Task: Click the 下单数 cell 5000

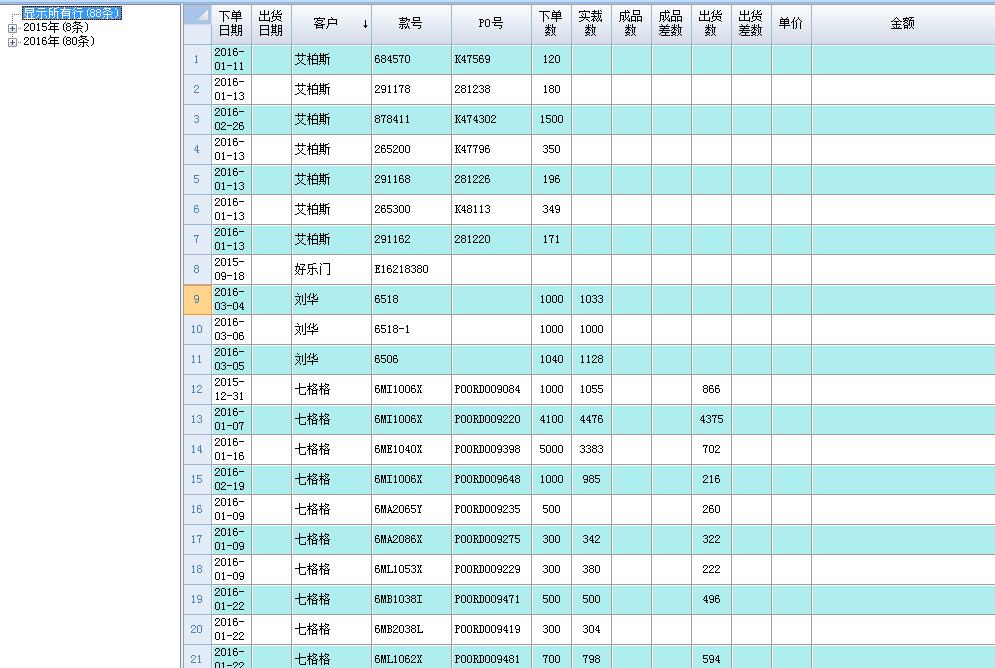Action: [x=551, y=450]
